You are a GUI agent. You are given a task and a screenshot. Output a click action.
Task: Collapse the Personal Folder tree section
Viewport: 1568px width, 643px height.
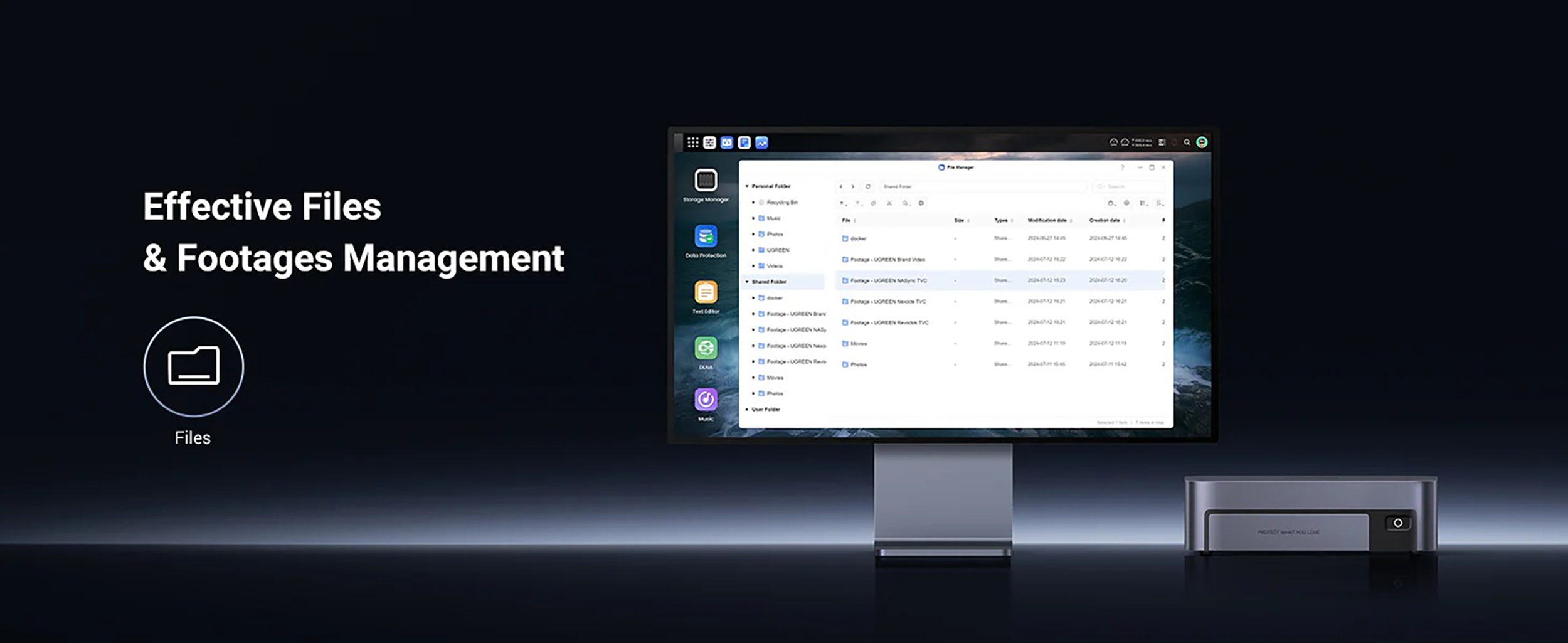coord(747,186)
